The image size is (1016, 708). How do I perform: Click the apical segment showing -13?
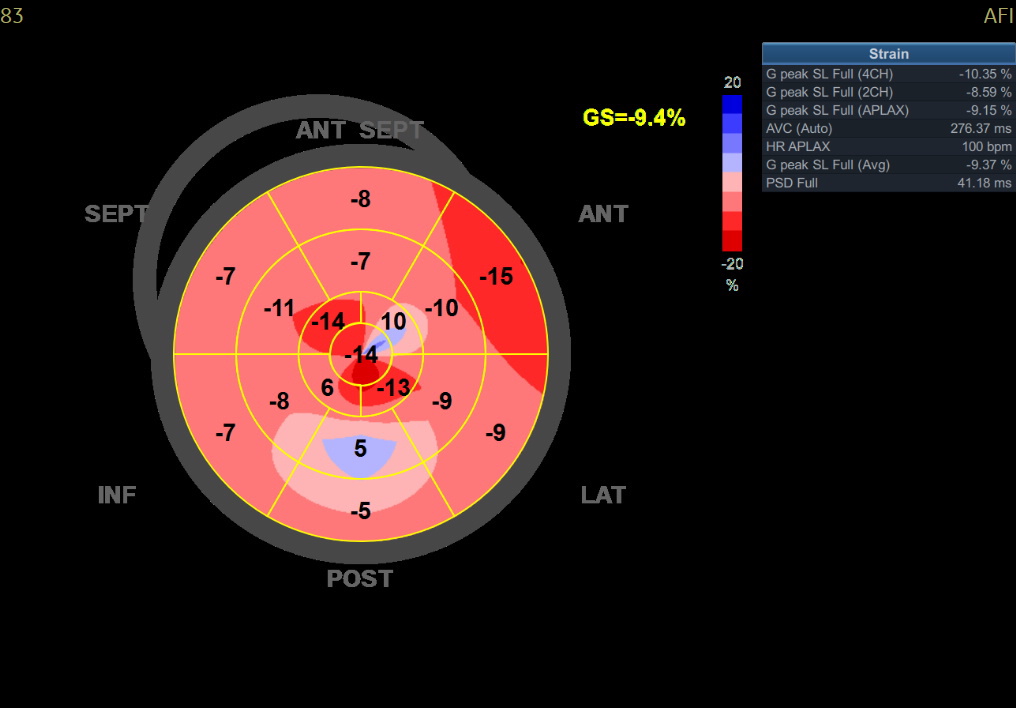pyautogui.click(x=394, y=388)
